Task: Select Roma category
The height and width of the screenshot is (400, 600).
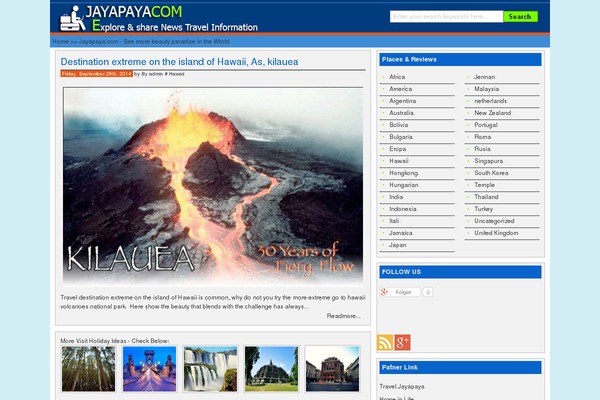Action: coord(483,137)
